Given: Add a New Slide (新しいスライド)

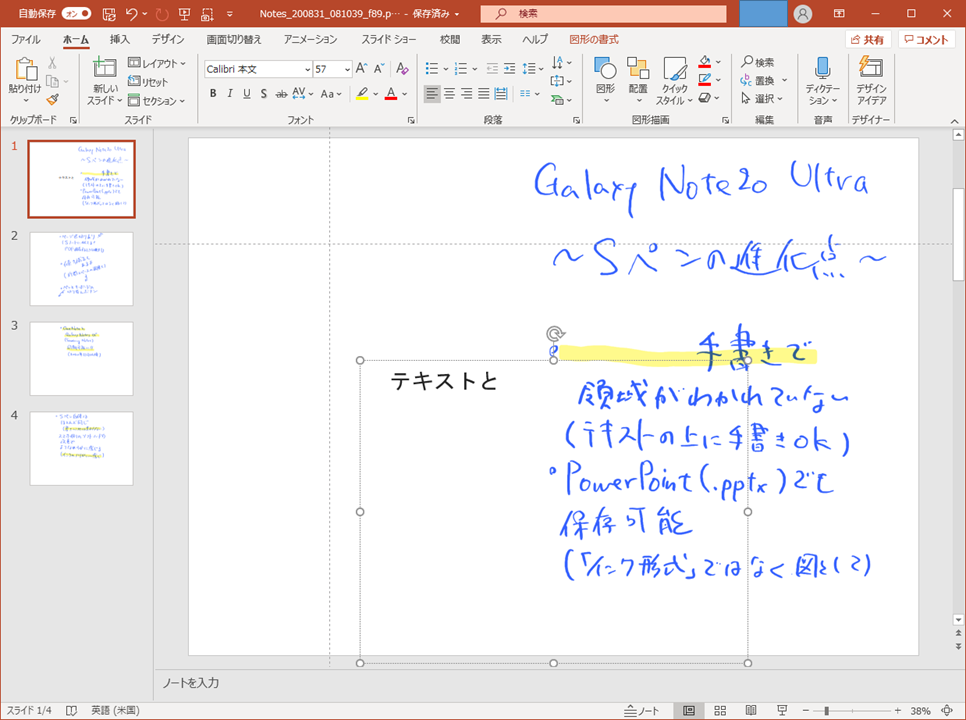Looking at the screenshot, I should point(104,81).
